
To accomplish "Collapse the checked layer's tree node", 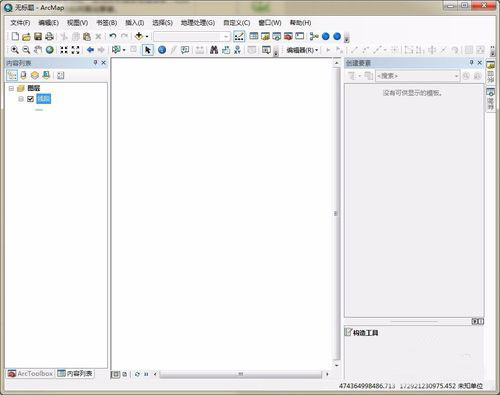I will click(x=21, y=99).
